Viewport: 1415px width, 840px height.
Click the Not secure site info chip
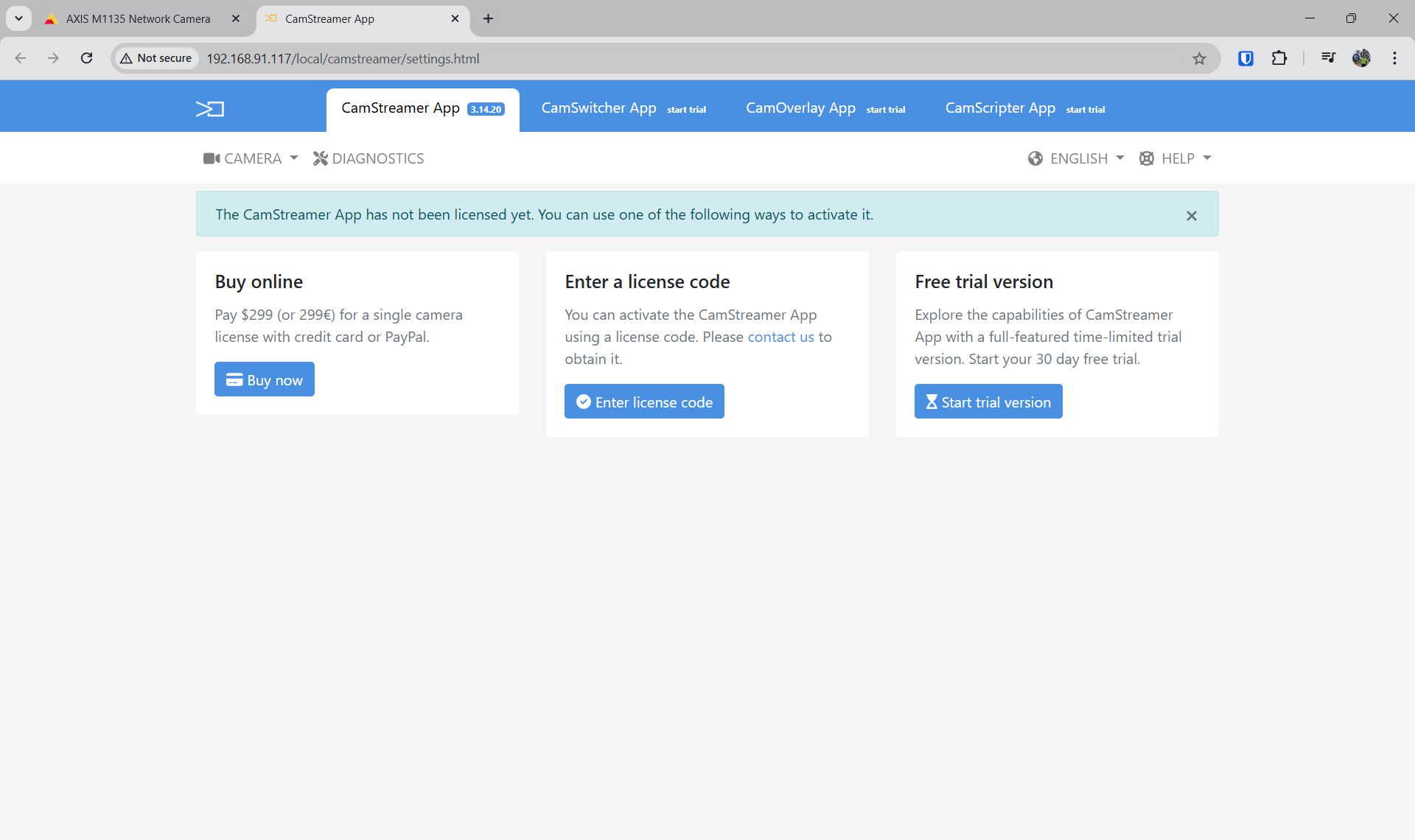[156, 58]
